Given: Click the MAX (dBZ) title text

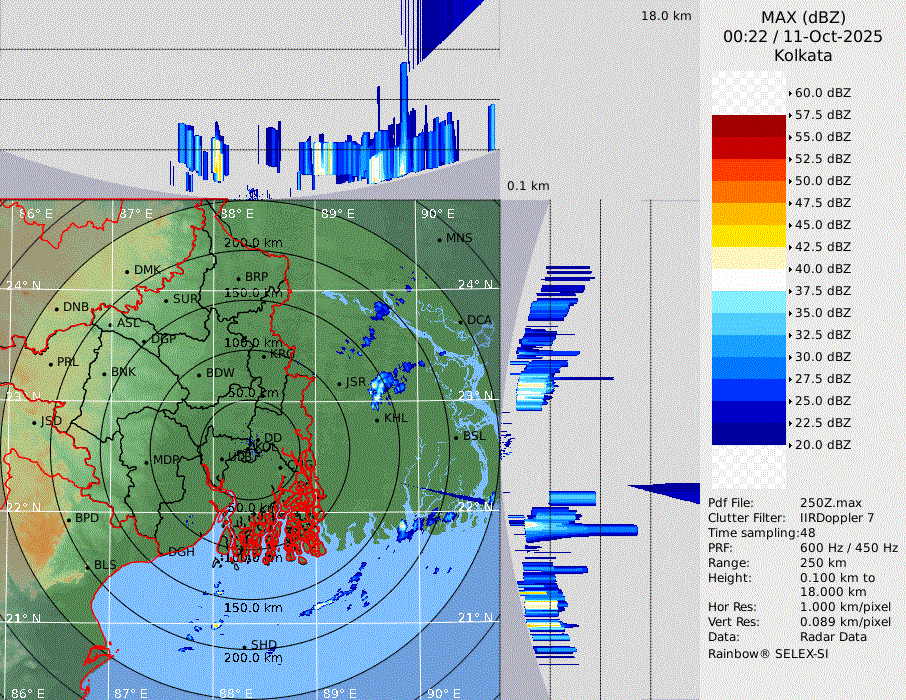Looking at the screenshot, I should [x=803, y=17].
